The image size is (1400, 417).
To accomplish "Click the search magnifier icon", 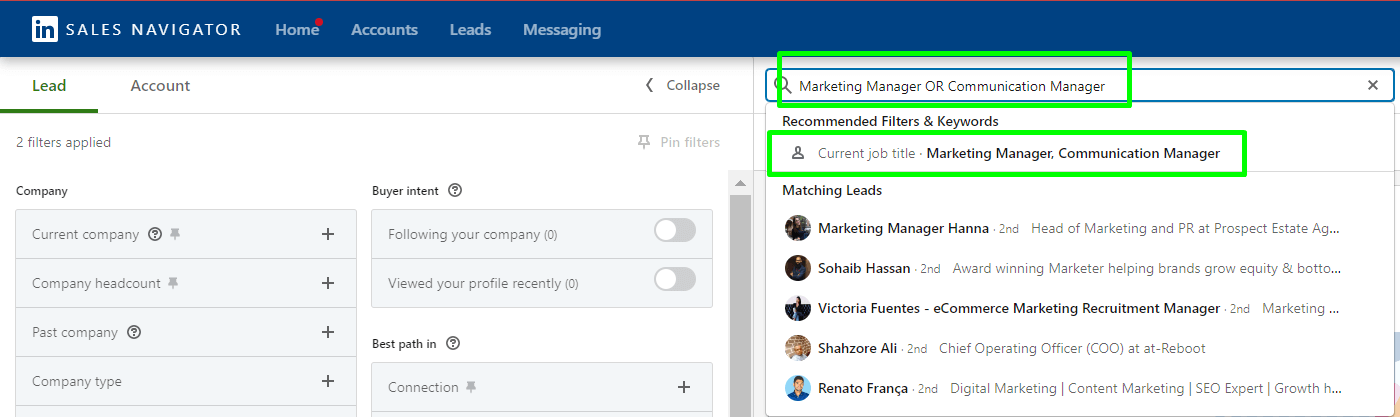I will [x=784, y=86].
